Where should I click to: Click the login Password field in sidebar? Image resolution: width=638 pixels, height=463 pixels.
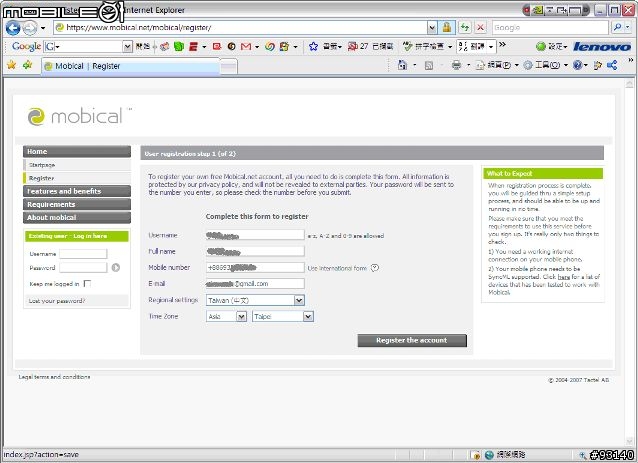click(x=83, y=268)
